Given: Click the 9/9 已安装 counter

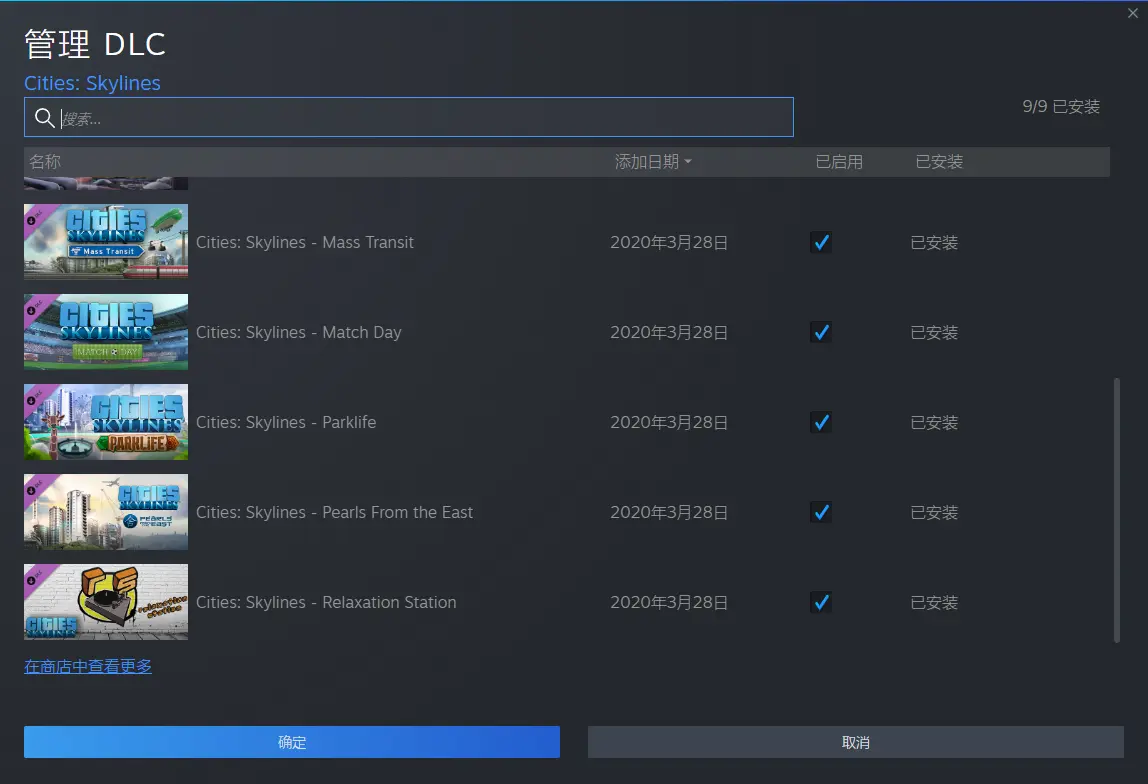Looking at the screenshot, I should pos(1061,107).
